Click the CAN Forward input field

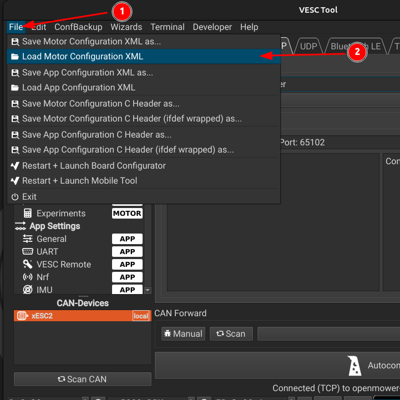tap(328, 334)
